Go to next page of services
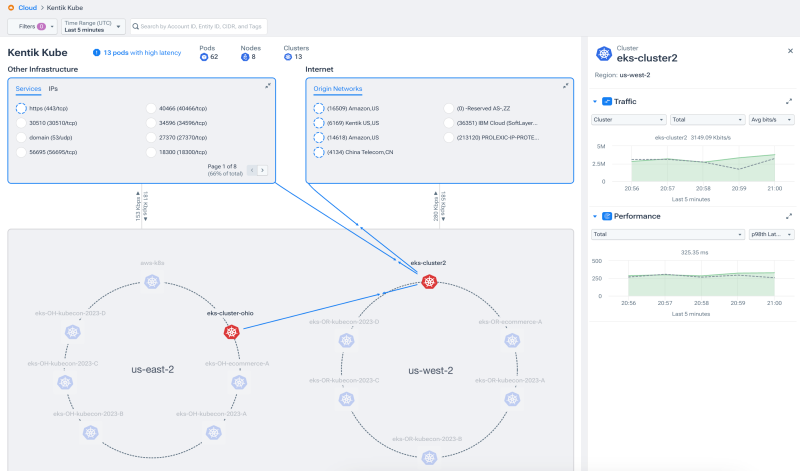The width and height of the screenshot is (800, 471). click(x=262, y=170)
